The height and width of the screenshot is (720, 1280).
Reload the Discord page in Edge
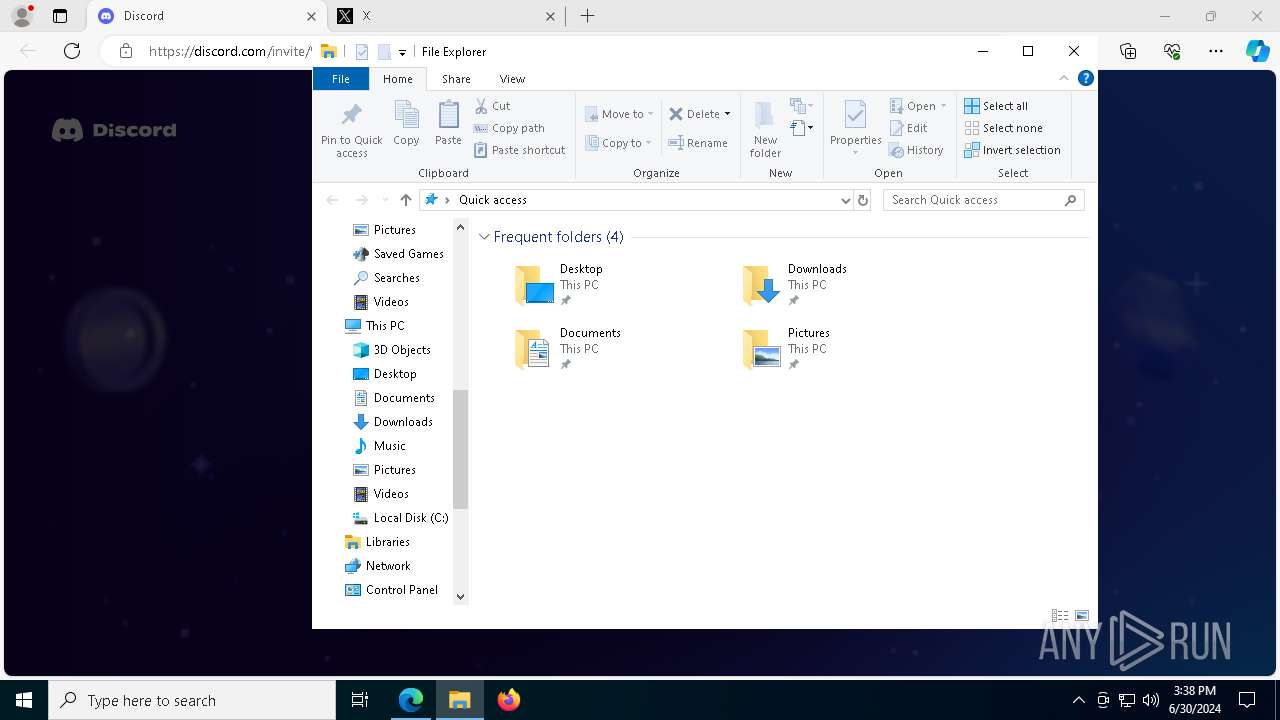(72, 51)
